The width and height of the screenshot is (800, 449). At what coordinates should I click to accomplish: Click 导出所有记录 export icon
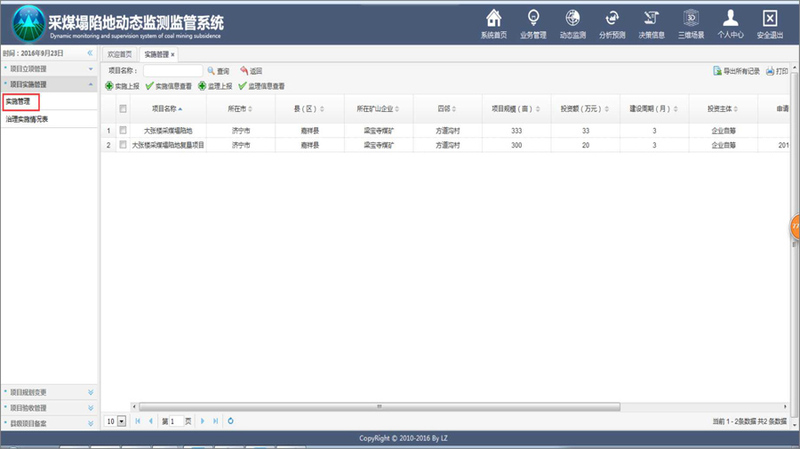pos(717,71)
